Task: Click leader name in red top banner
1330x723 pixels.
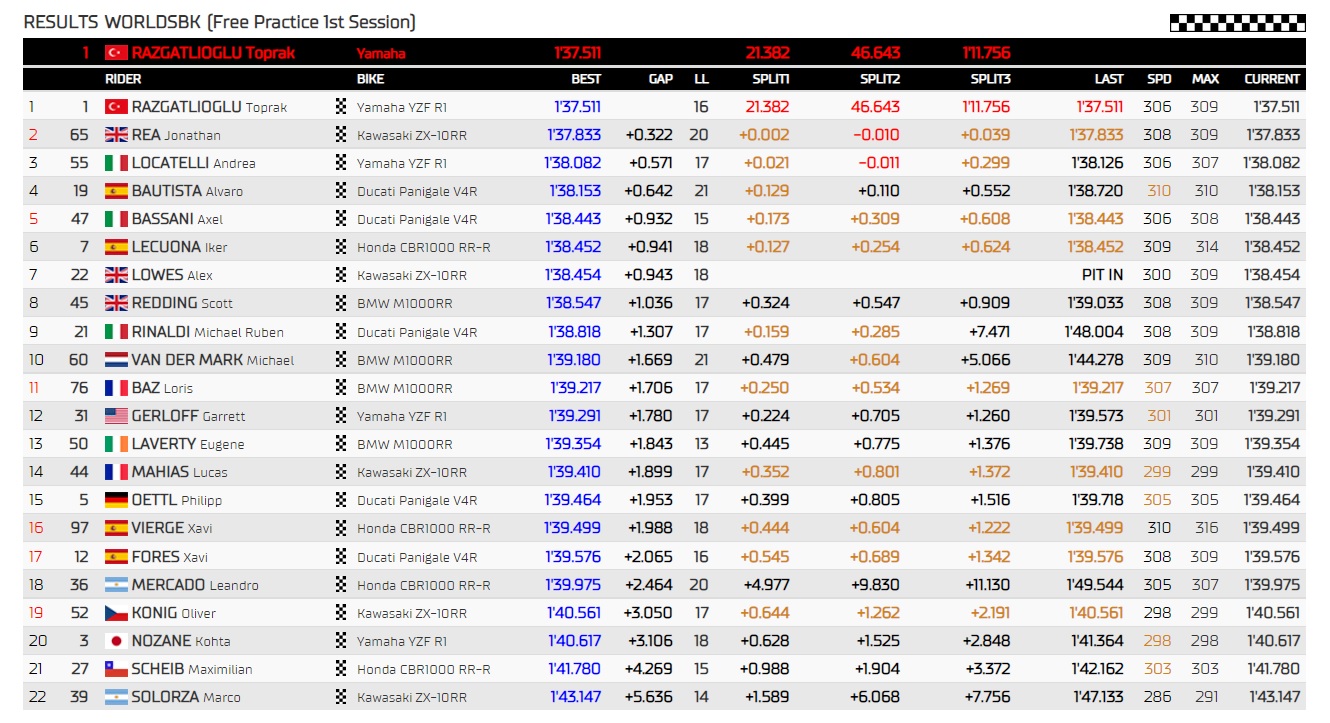Action: (213, 52)
